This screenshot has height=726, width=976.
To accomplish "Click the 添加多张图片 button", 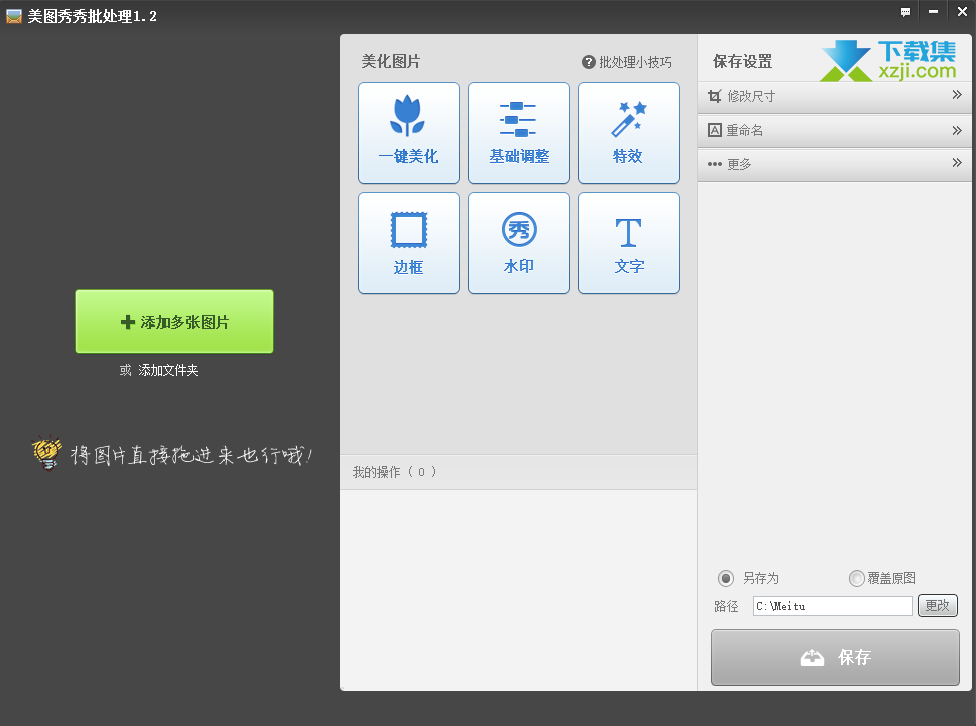I will (x=174, y=321).
